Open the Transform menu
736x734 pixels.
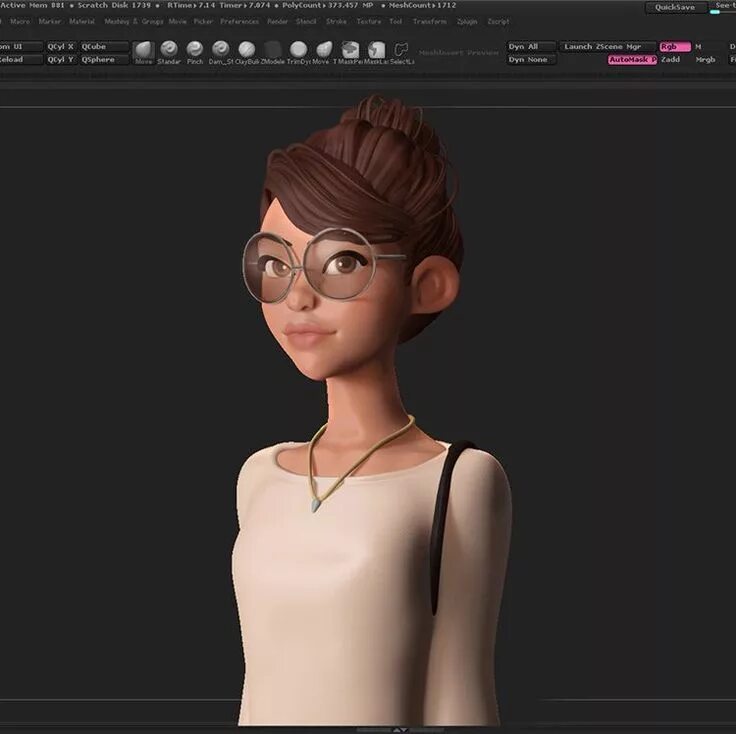(x=429, y=22)
